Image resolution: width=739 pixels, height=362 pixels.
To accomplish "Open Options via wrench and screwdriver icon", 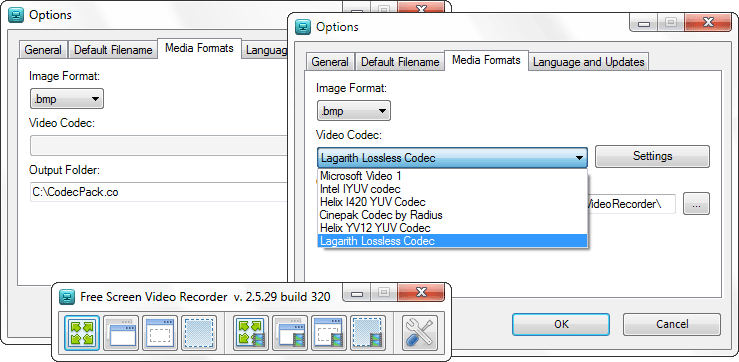I will (420, 333).
